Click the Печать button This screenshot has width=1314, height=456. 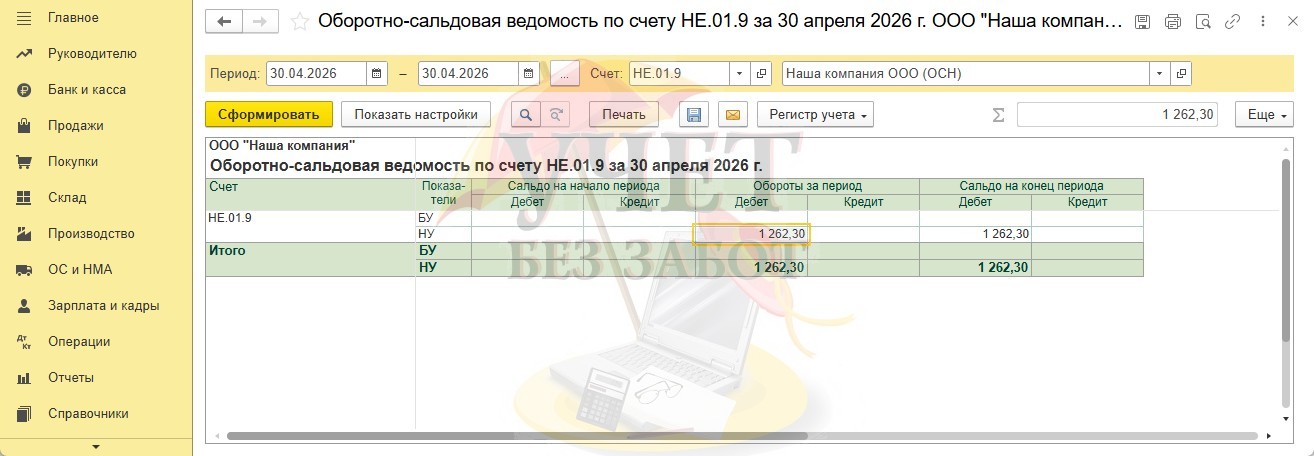(x=624, y=114)
